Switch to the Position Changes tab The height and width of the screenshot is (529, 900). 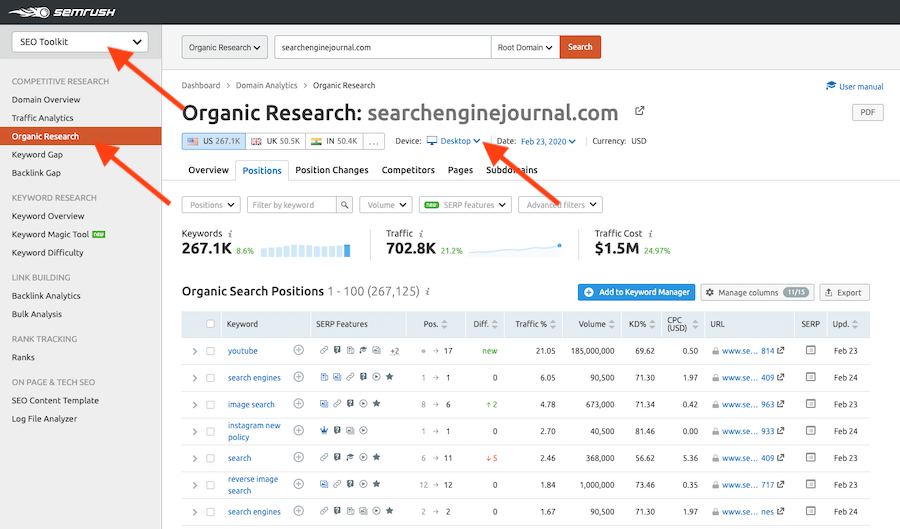[x=332, y=170]
